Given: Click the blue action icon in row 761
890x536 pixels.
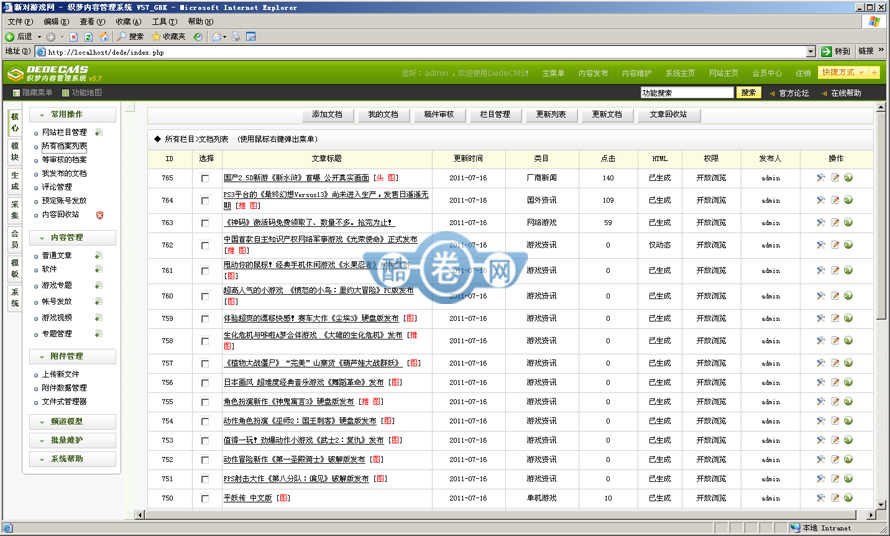Looking at the screenshot, I should [820, 270].
